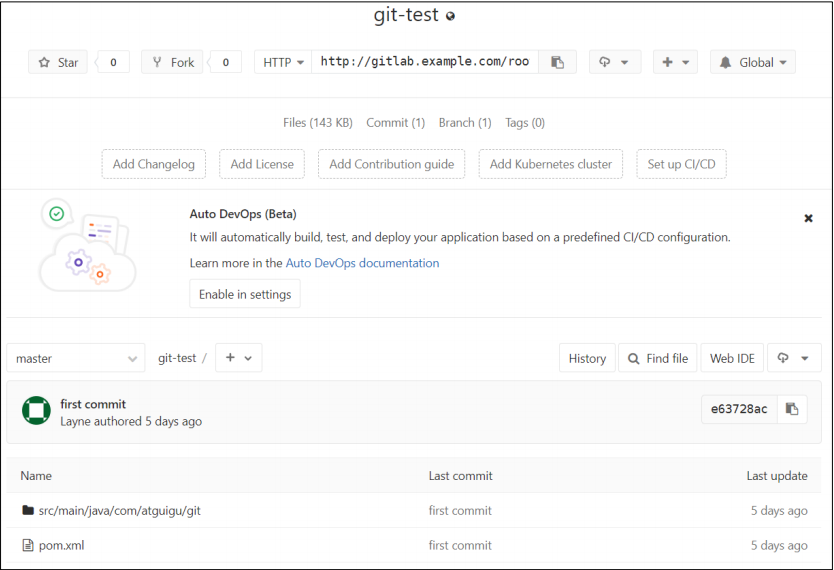834x570 pixels.
Task: Open the Global notification dropdown
Action: (x=753, y=62)
